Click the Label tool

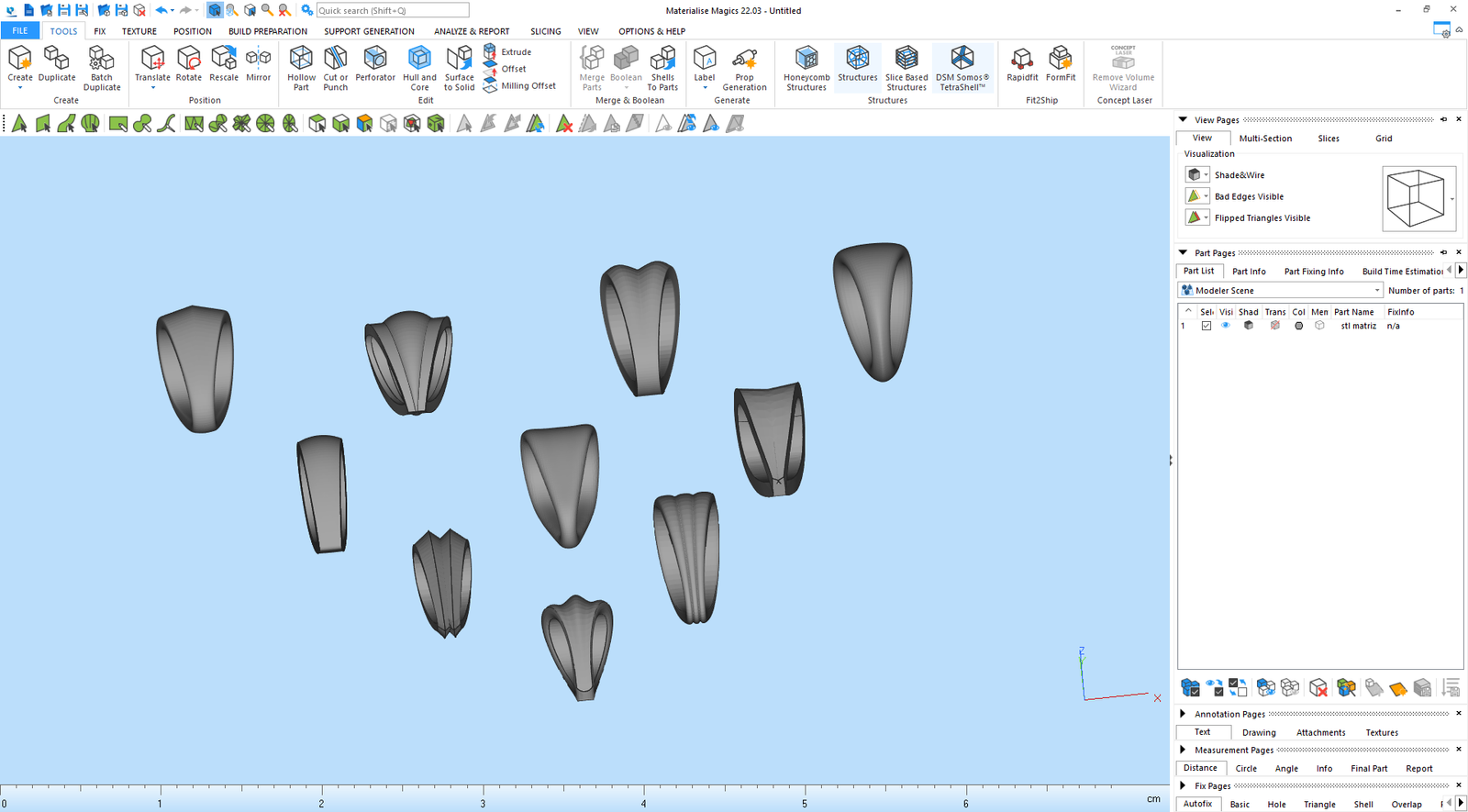click(705, 63)
